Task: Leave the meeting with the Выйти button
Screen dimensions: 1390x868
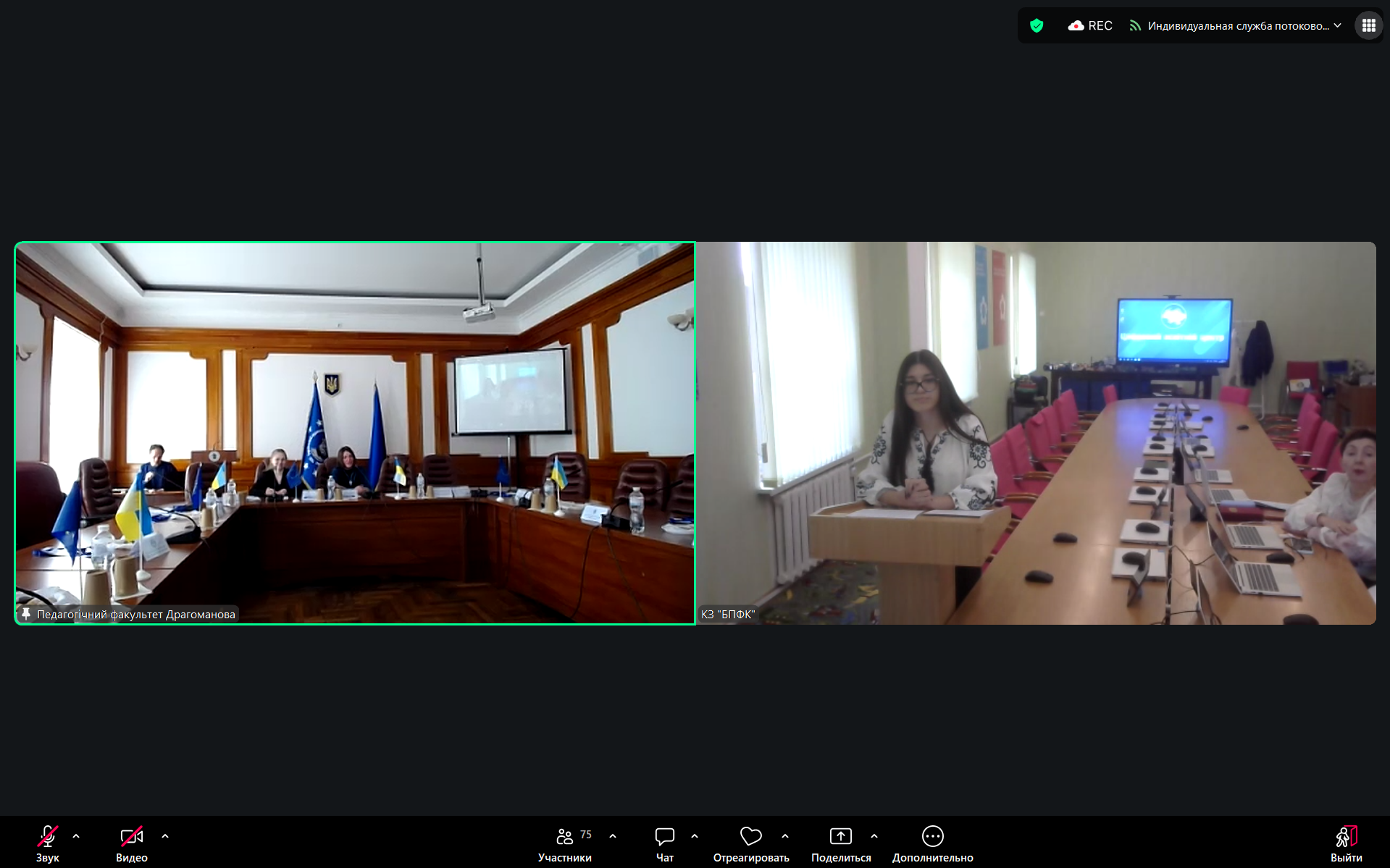Action: click(x=1346, y=843)
